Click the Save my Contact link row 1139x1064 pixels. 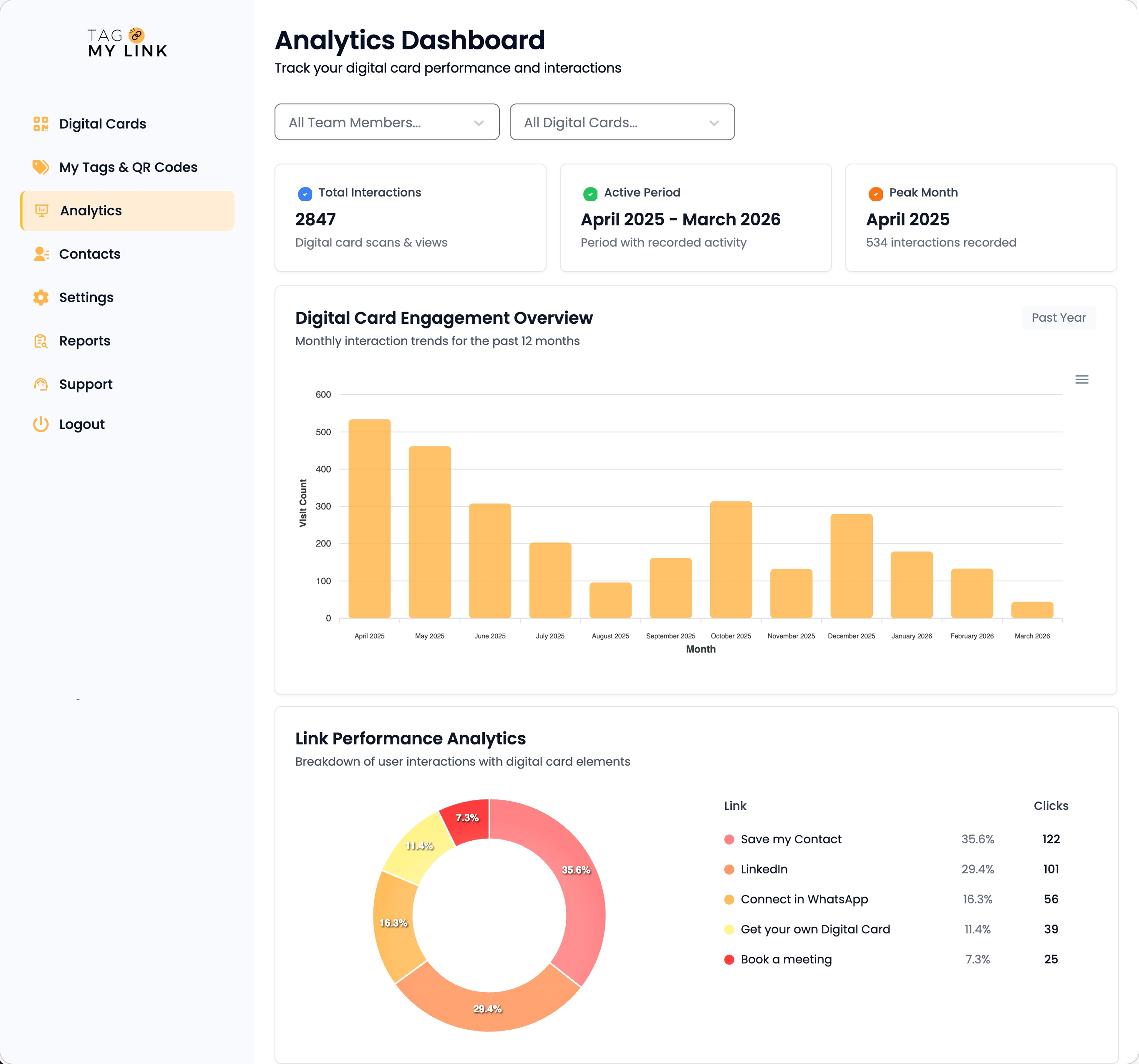coord(896,839)
